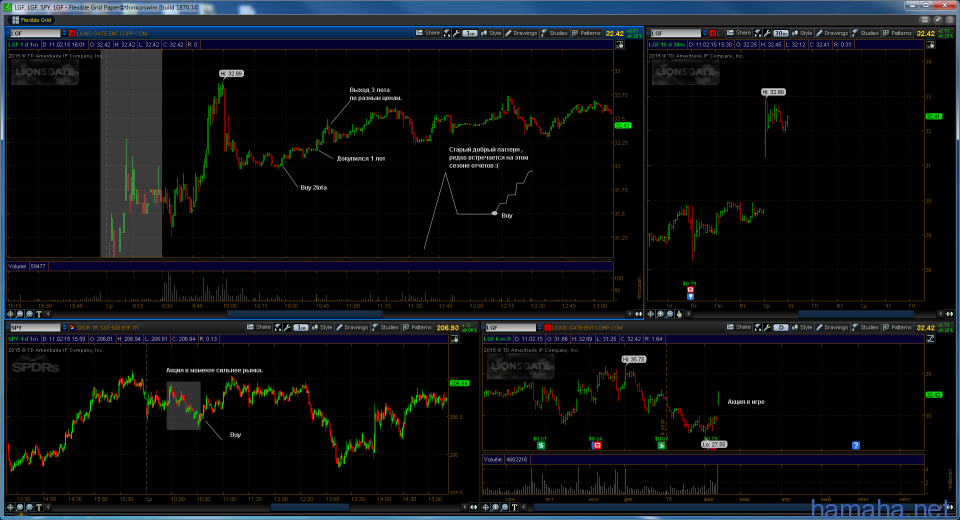The image size is (960, 520).
Task: Open Patterns in the LGF 1m chart
Action: click(587, 33)
